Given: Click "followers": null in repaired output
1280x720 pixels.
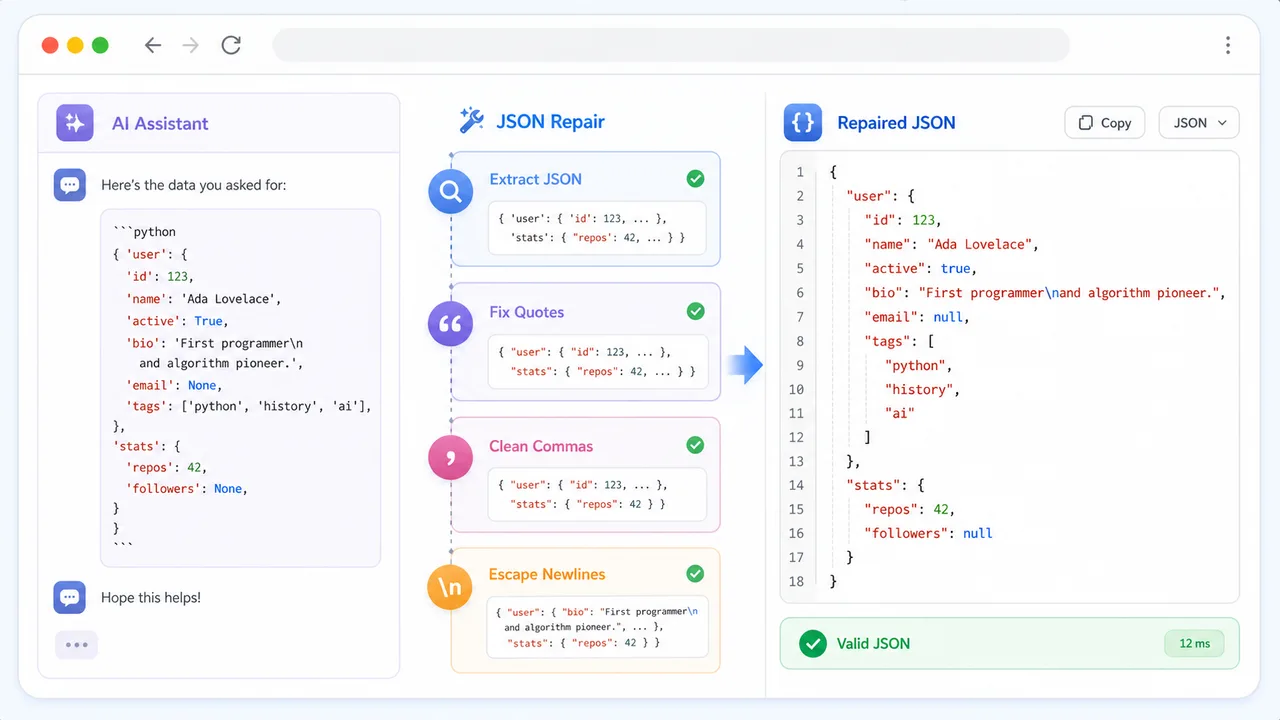Looking at the screenshot, I should [x=929, y=533].
